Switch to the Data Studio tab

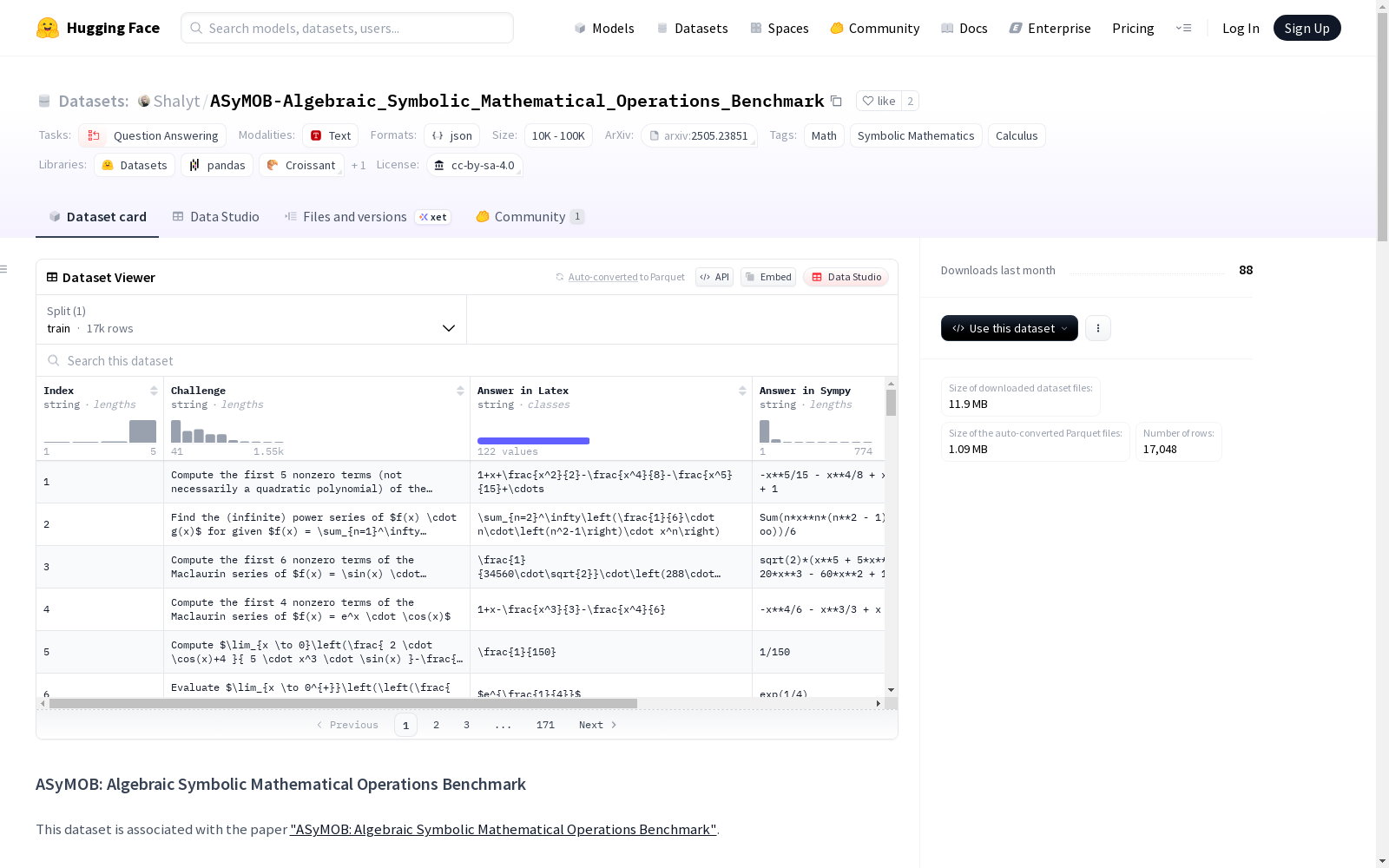click(x=215, y=217)
